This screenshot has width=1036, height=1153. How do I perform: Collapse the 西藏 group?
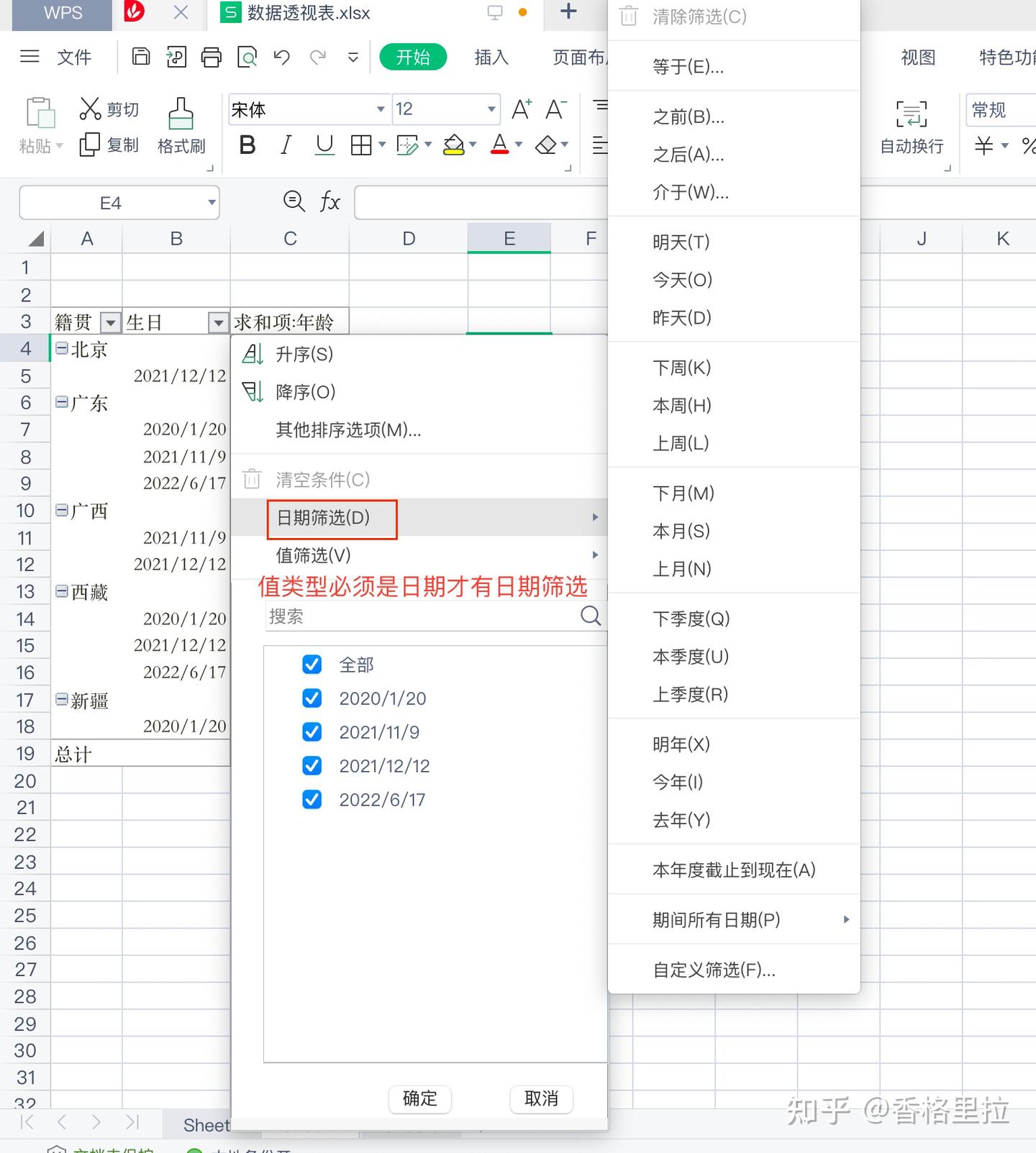pyautogui.click(x=62, y=591)
